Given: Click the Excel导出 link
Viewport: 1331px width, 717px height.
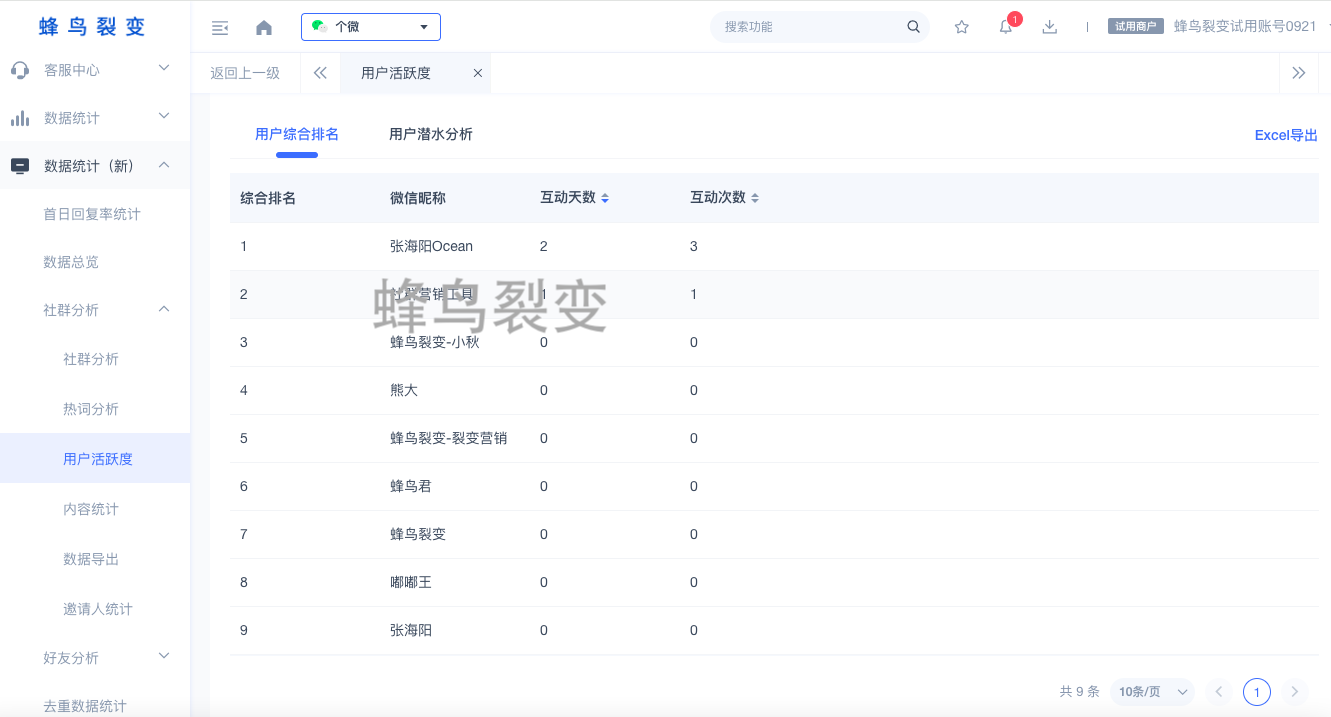Looking at the screenshot, I should coord(1286,135).
